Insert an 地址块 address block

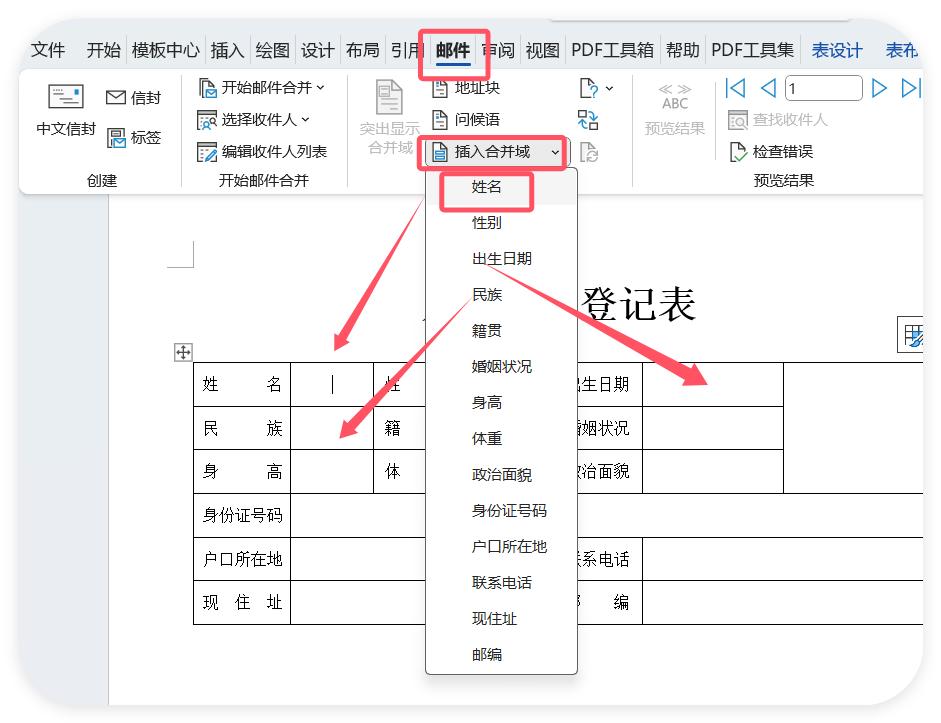point(466,88)
